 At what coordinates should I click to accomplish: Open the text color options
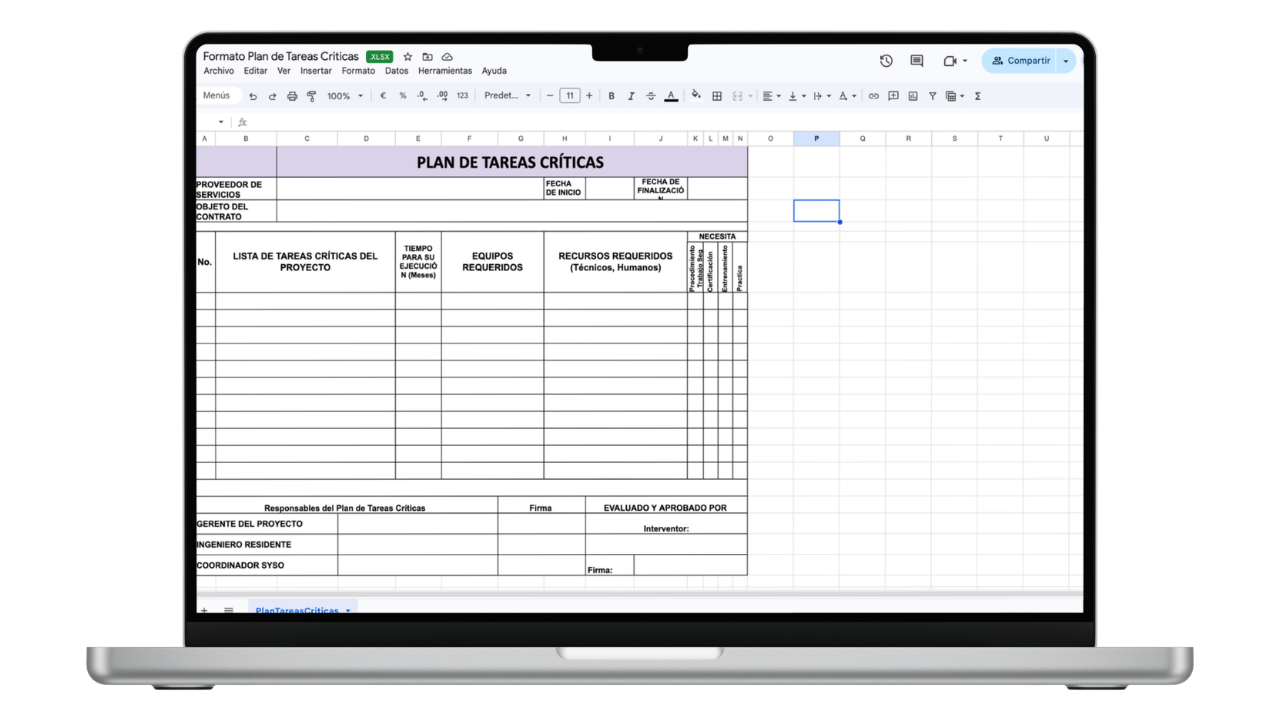click(670, 96)
